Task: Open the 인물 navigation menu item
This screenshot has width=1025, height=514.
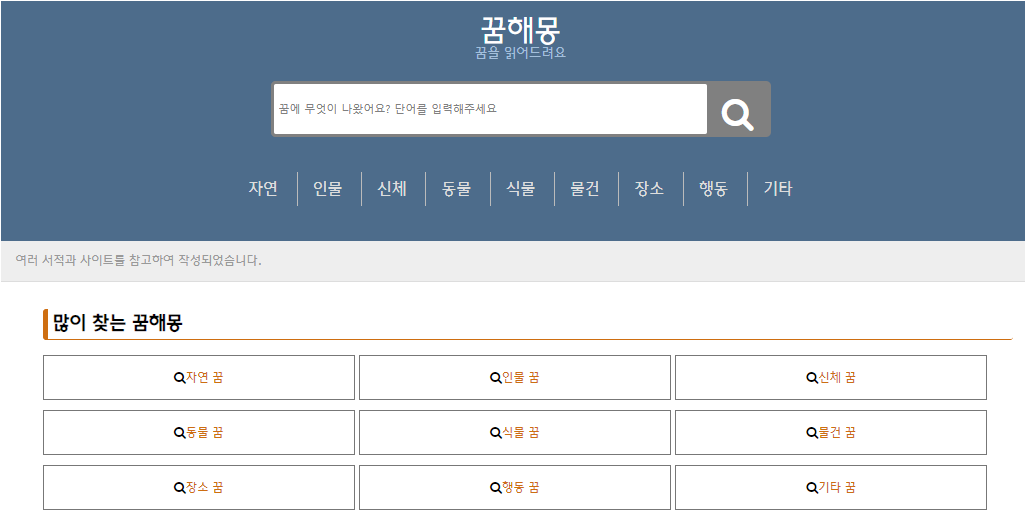Action: 328,188
